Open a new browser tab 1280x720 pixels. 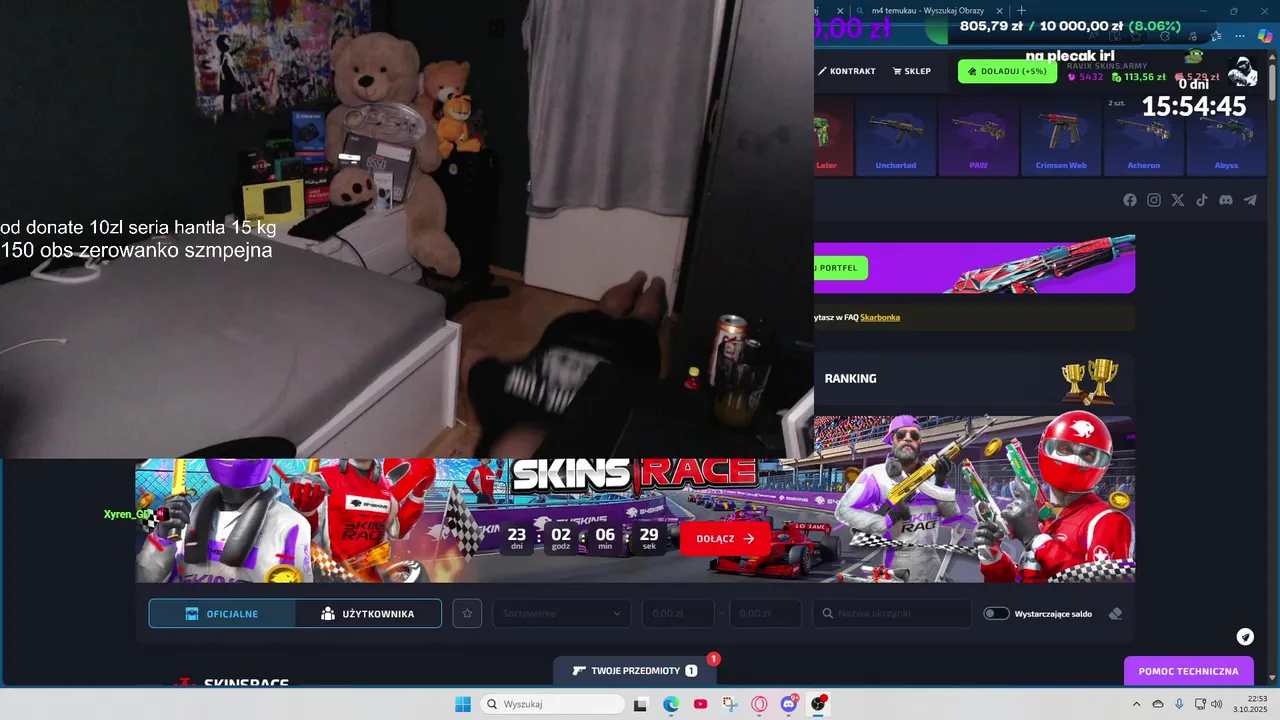point(1021,10)
